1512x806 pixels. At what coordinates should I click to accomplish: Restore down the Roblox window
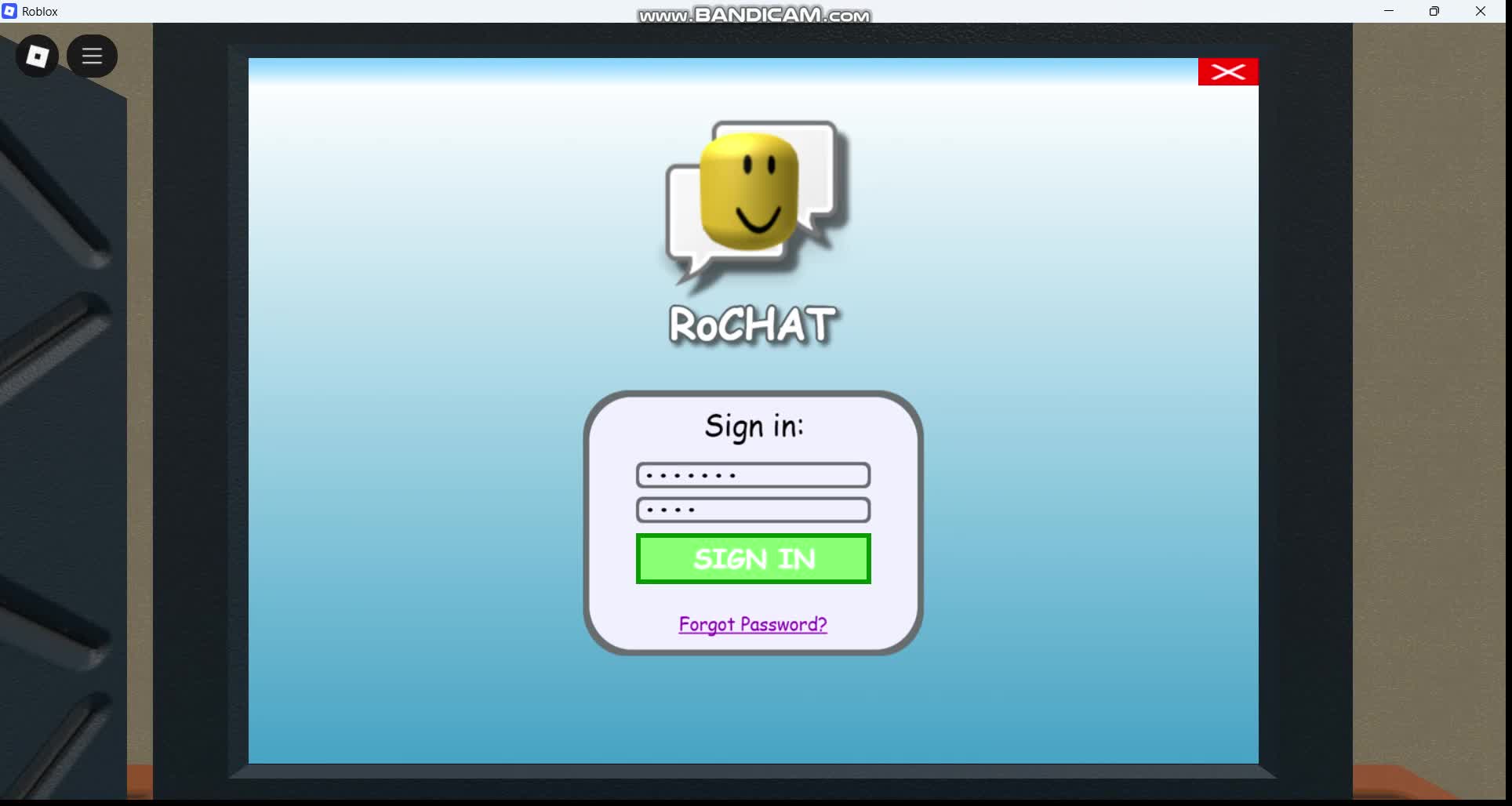[1434, 11]
